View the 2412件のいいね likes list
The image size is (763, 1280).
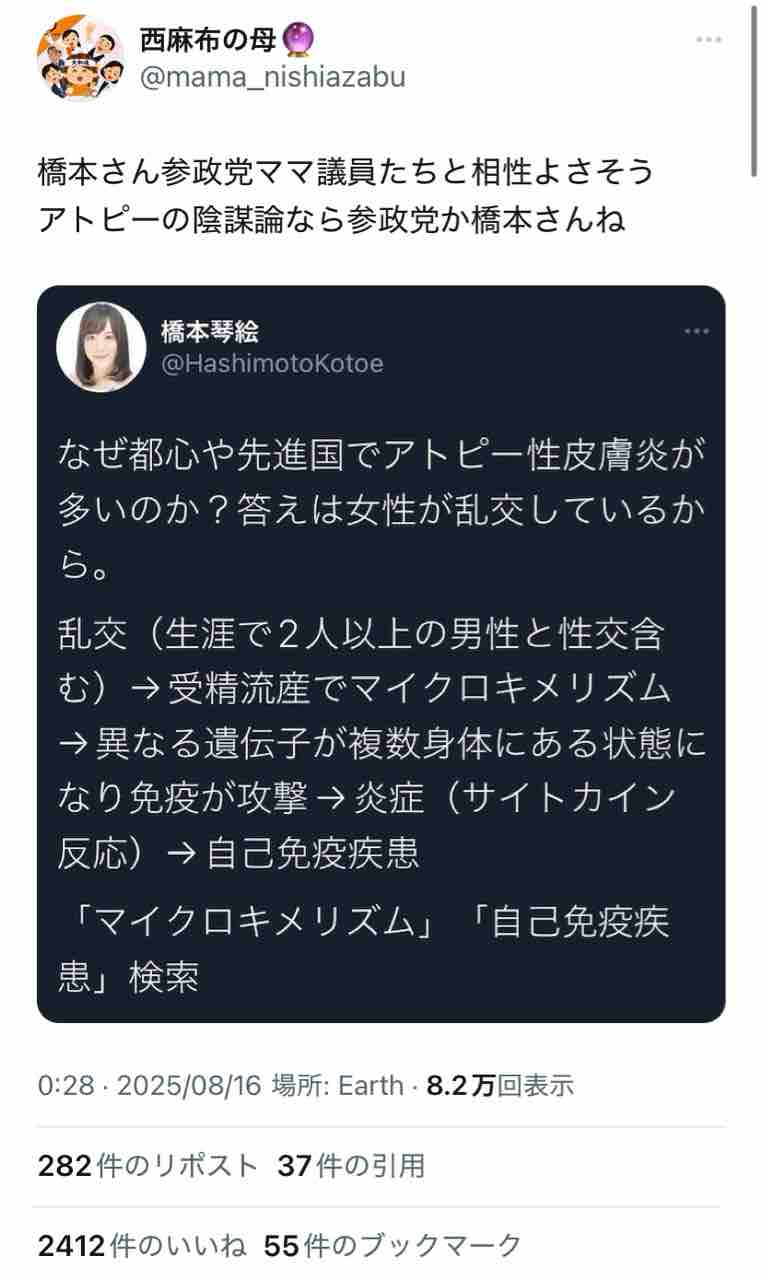pyautogui.click(x=142, y=1245)
